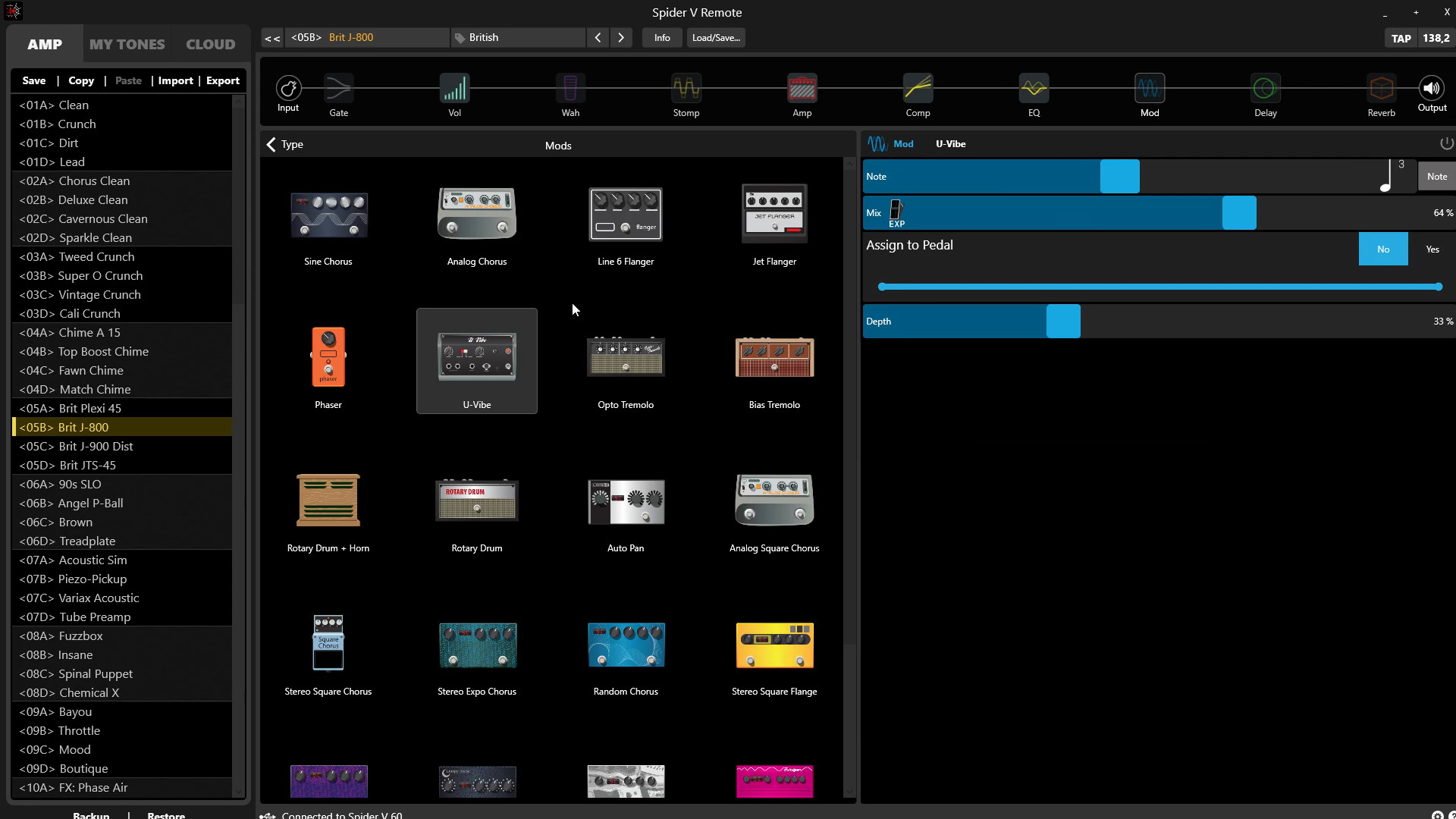Select the Stomp effect block
Image resolution: width=1456 pixels, height=819 pixels.
click(686, 89)
